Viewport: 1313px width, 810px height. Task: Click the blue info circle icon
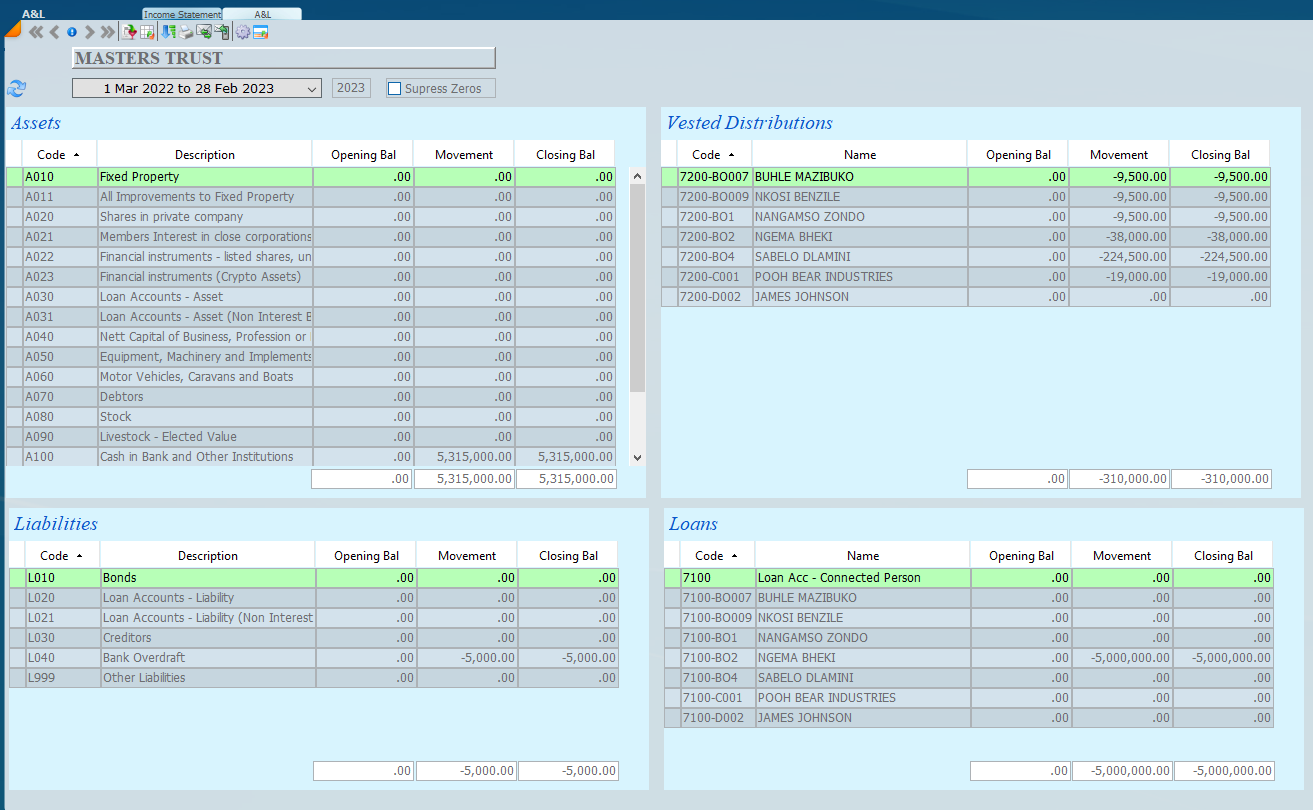tap(72, 33)
